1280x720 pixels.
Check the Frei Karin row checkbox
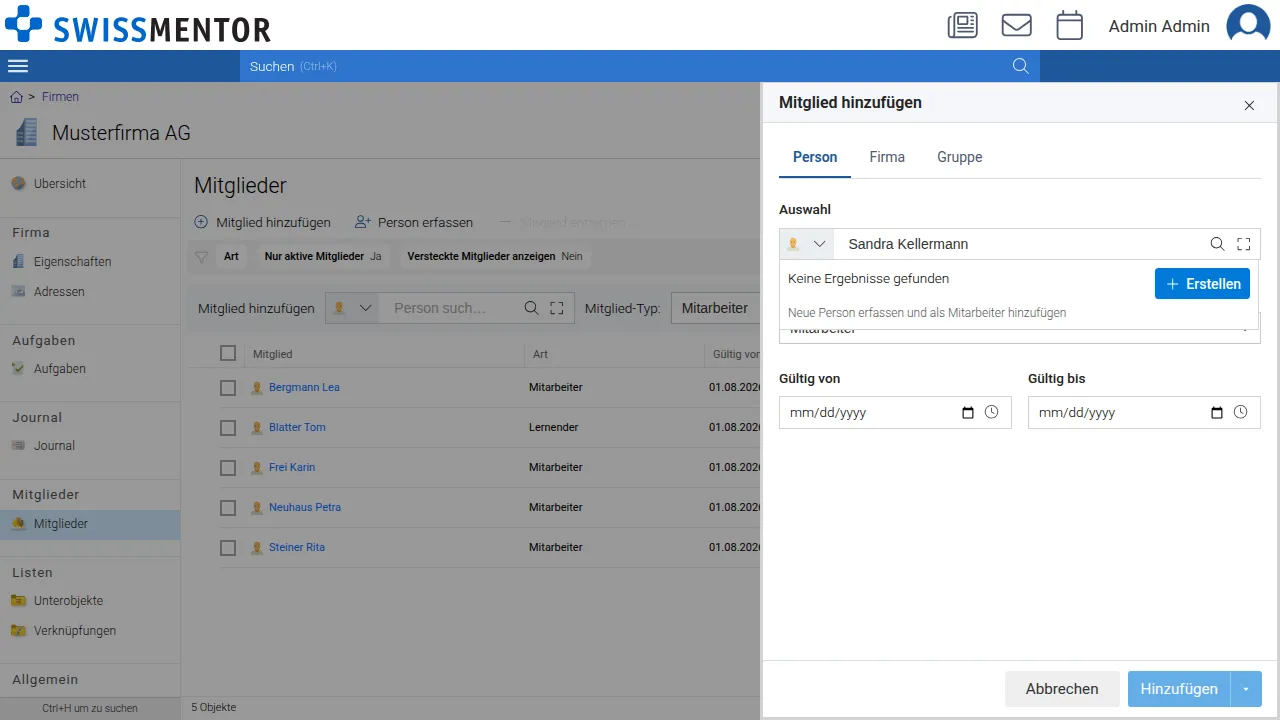(228, 467)
